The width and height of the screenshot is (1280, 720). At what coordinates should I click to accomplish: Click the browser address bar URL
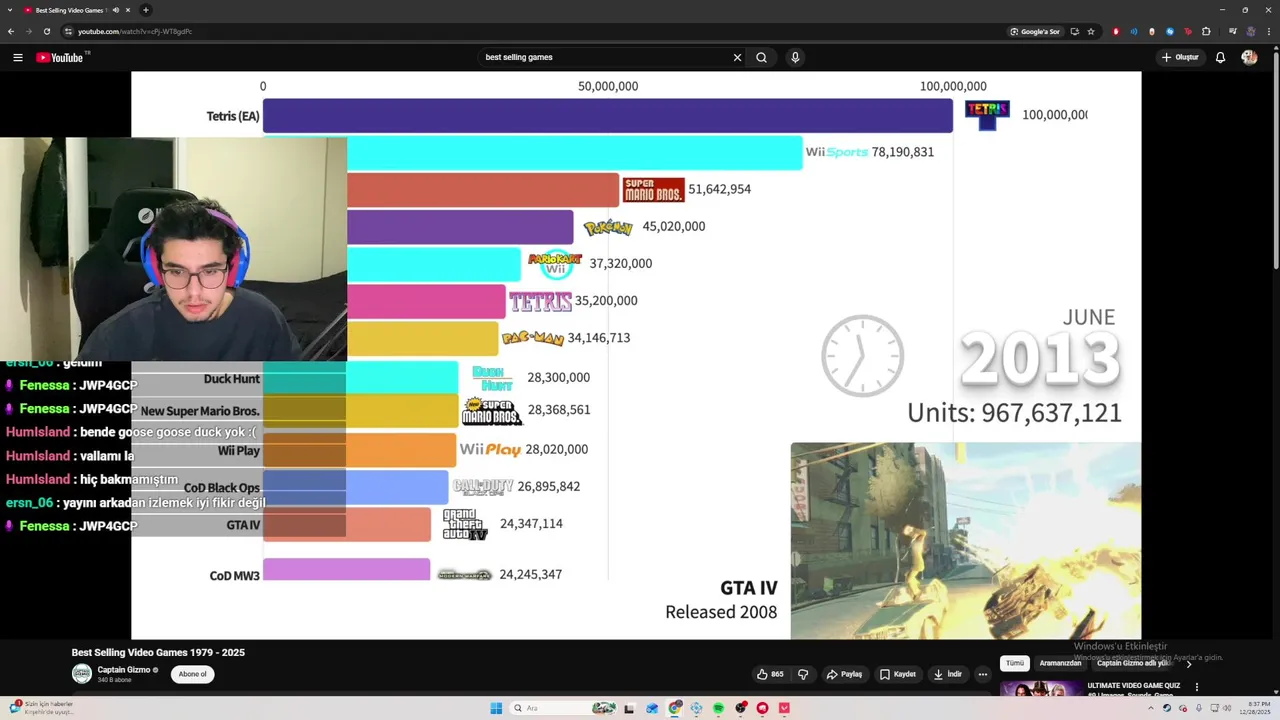coord(135,31)
